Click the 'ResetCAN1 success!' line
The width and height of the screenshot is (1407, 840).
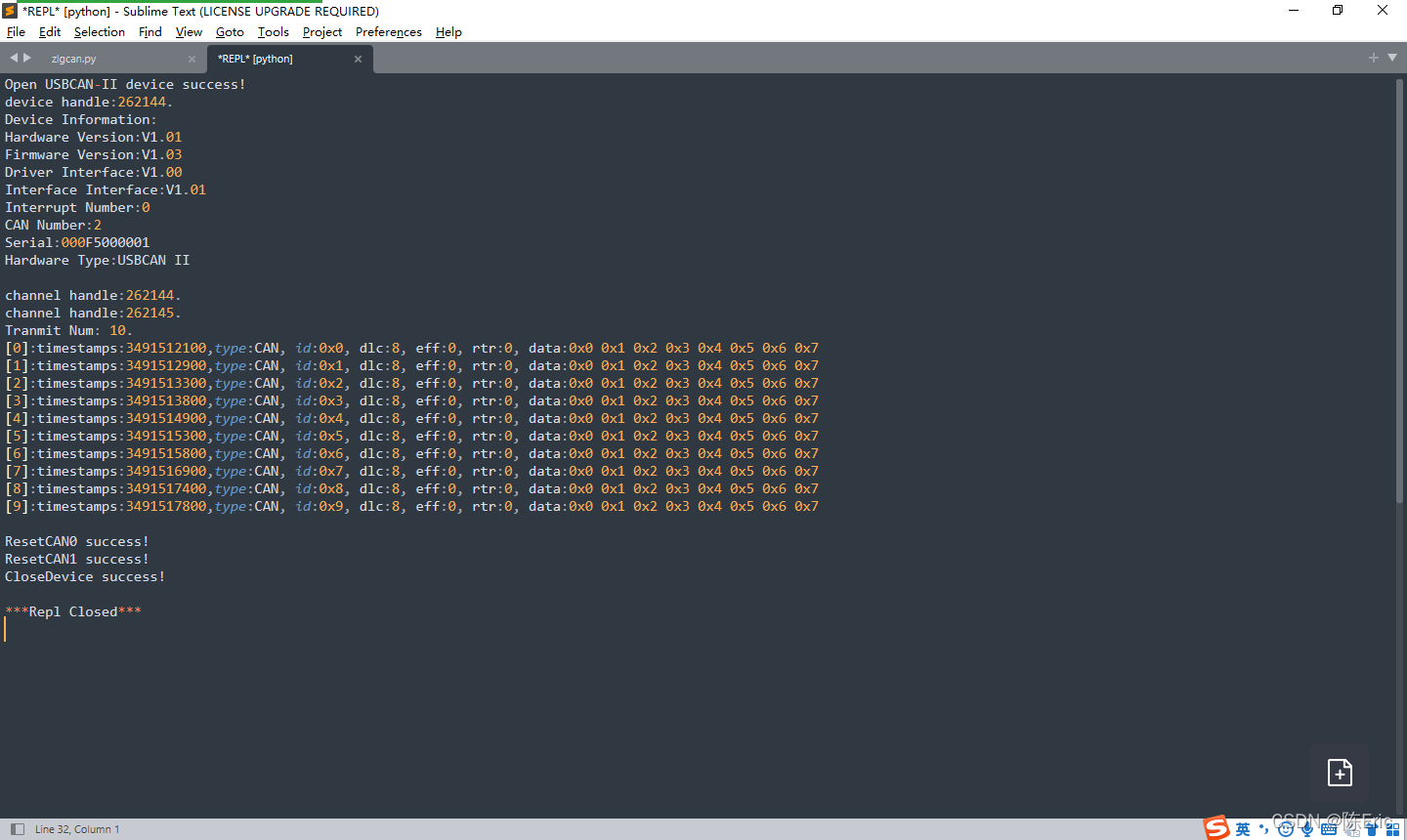(77, 560)
